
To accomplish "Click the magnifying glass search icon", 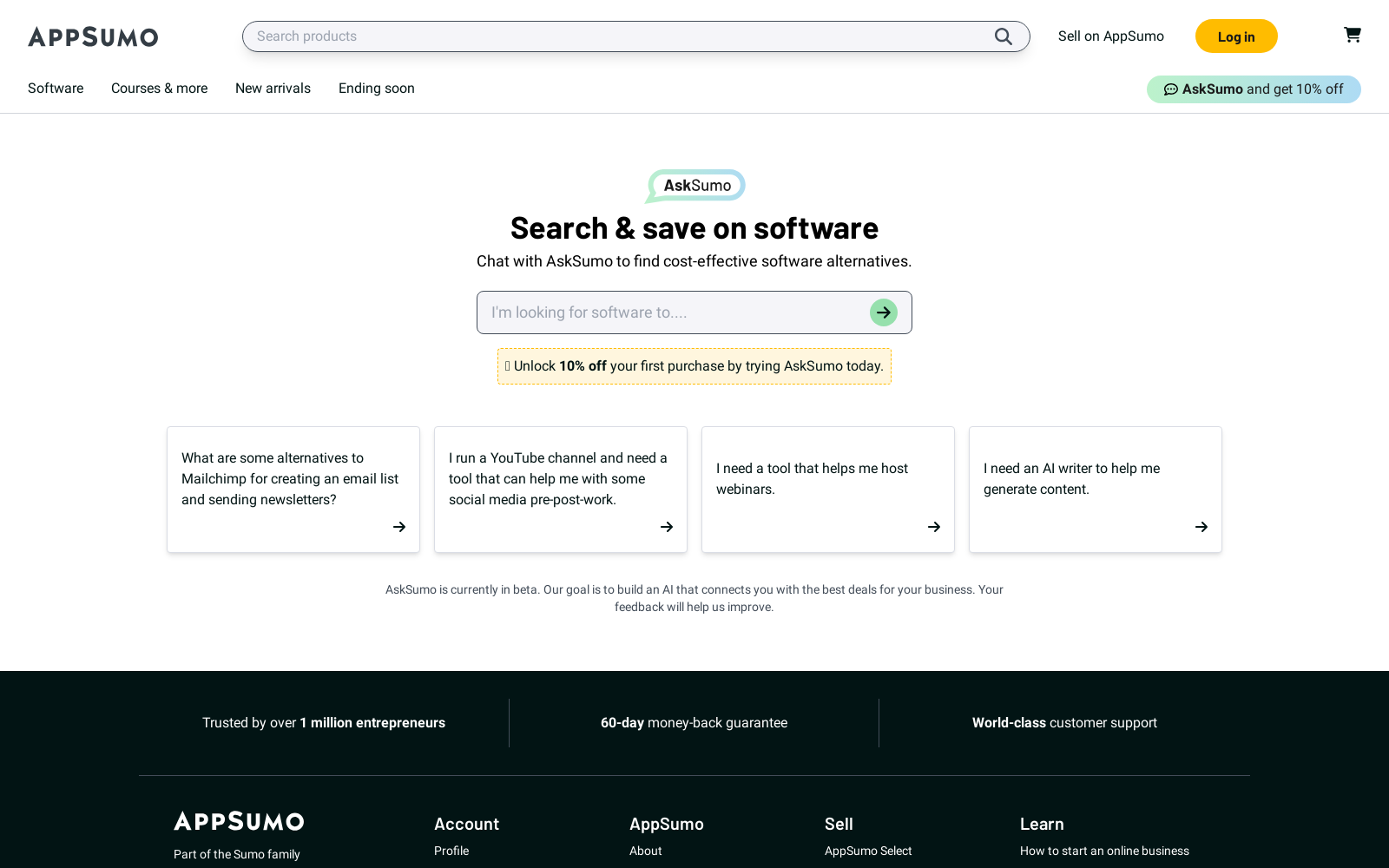I will [x=1004, y=36].
